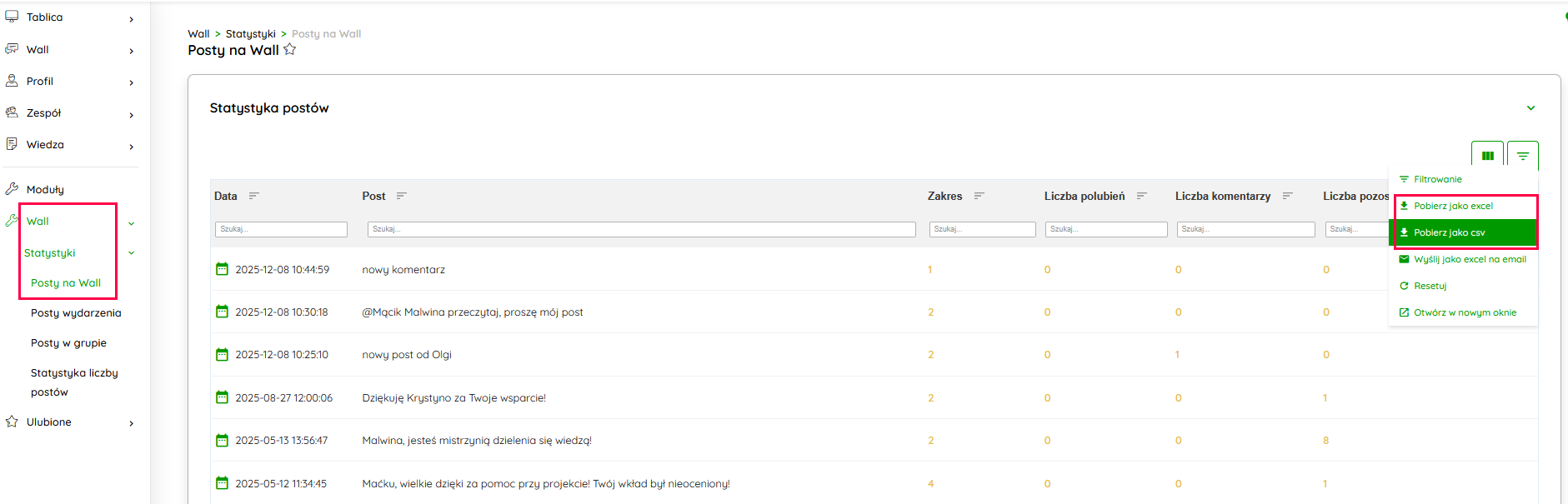The height and width of the screenshot is (504, 1568).
Task: Click the Wall chat icon in sidebar
Action: [12, 49]
